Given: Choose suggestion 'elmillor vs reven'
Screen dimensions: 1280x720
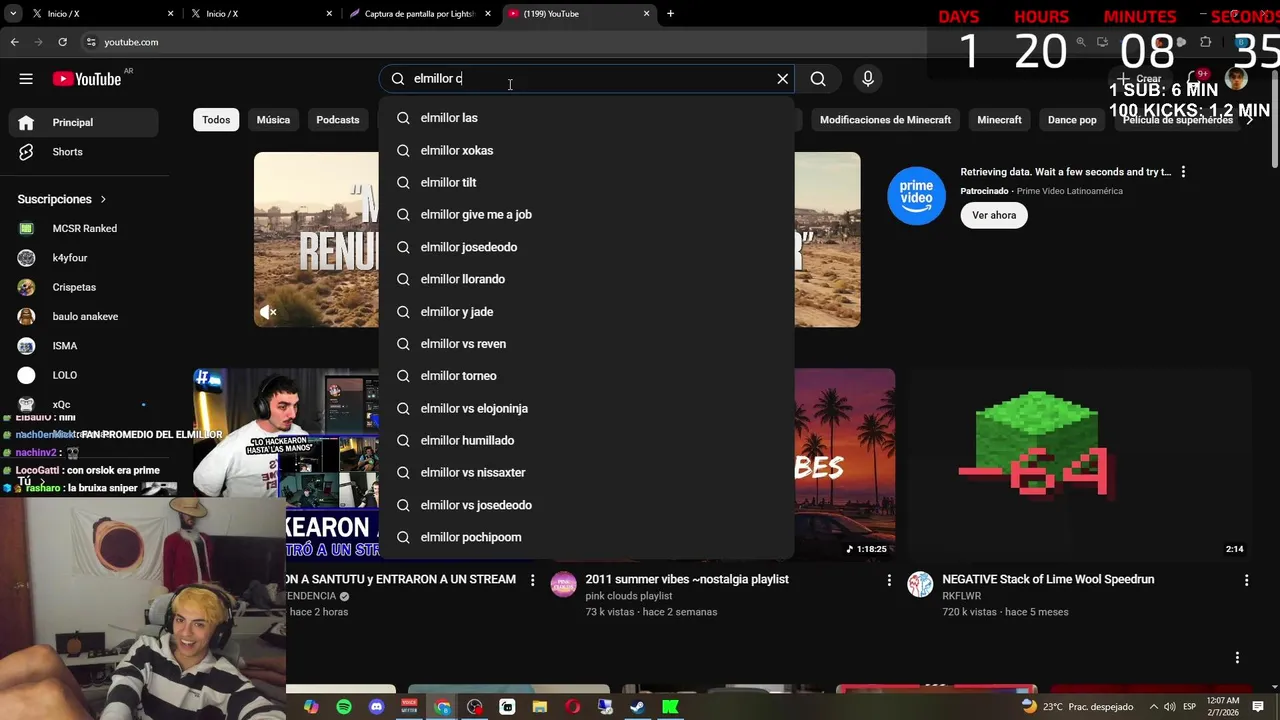Looking at the screenshot, I should [586, 343].
